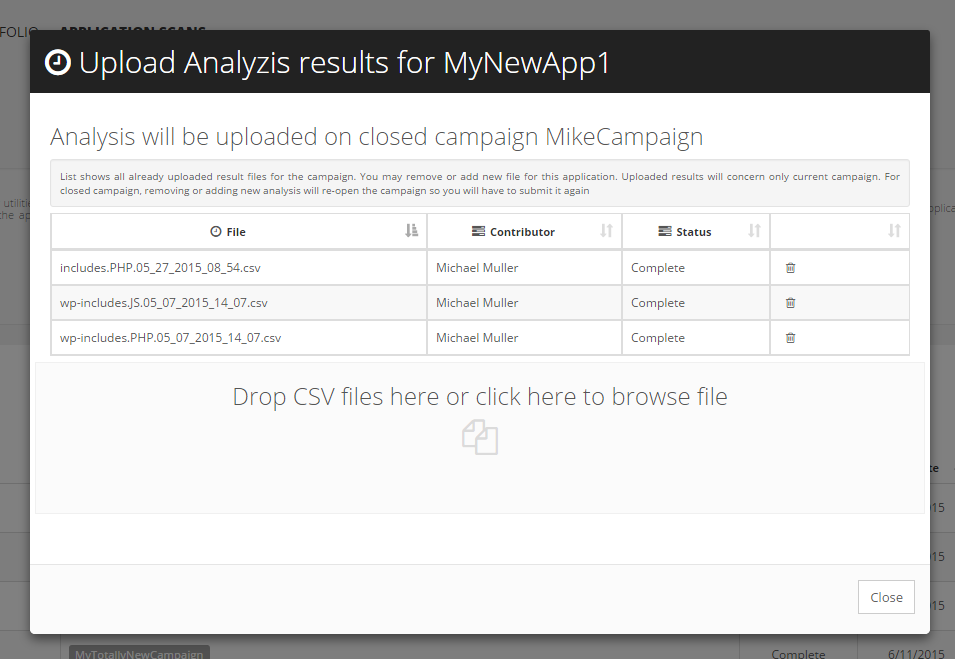
Task: Delete the includes.PHP.05_27_2015_08_54.csv file
Action: point(790,268)
